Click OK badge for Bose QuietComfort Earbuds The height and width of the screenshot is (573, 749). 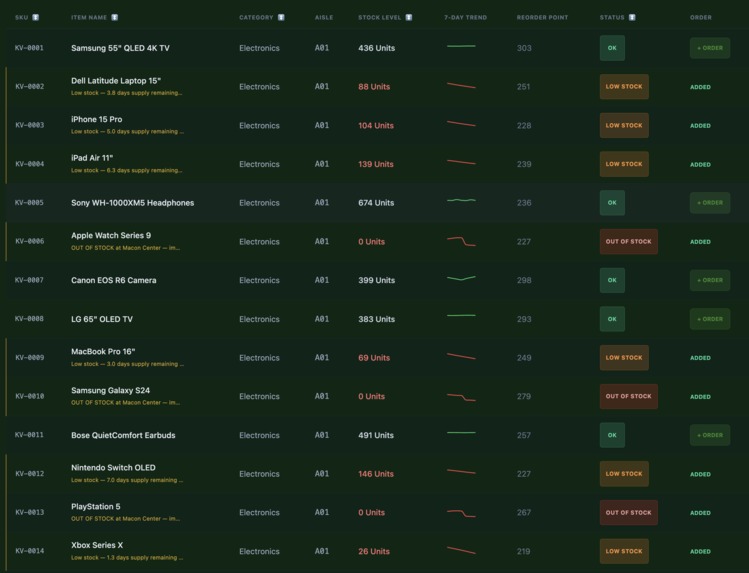tap(612, 435)
